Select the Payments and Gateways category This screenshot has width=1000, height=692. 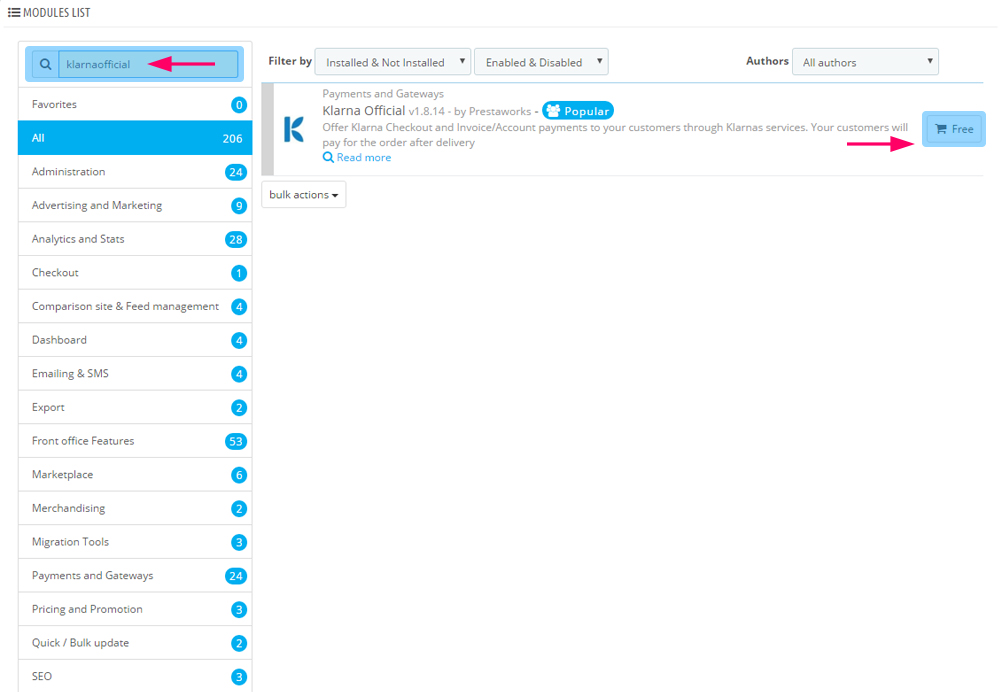92,576
